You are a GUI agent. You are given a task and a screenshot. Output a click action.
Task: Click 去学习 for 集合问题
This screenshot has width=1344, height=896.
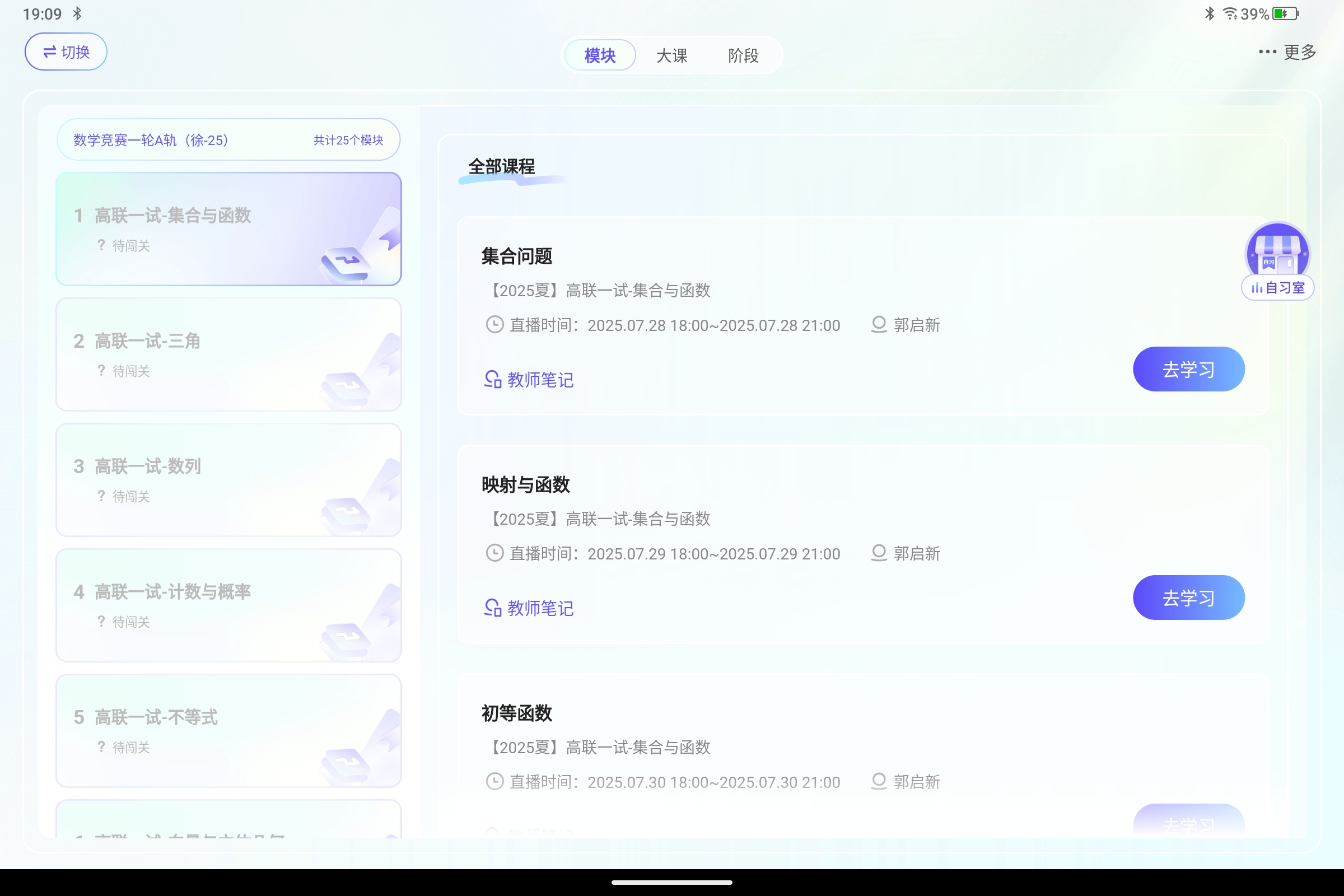(x=1188, y=369)
